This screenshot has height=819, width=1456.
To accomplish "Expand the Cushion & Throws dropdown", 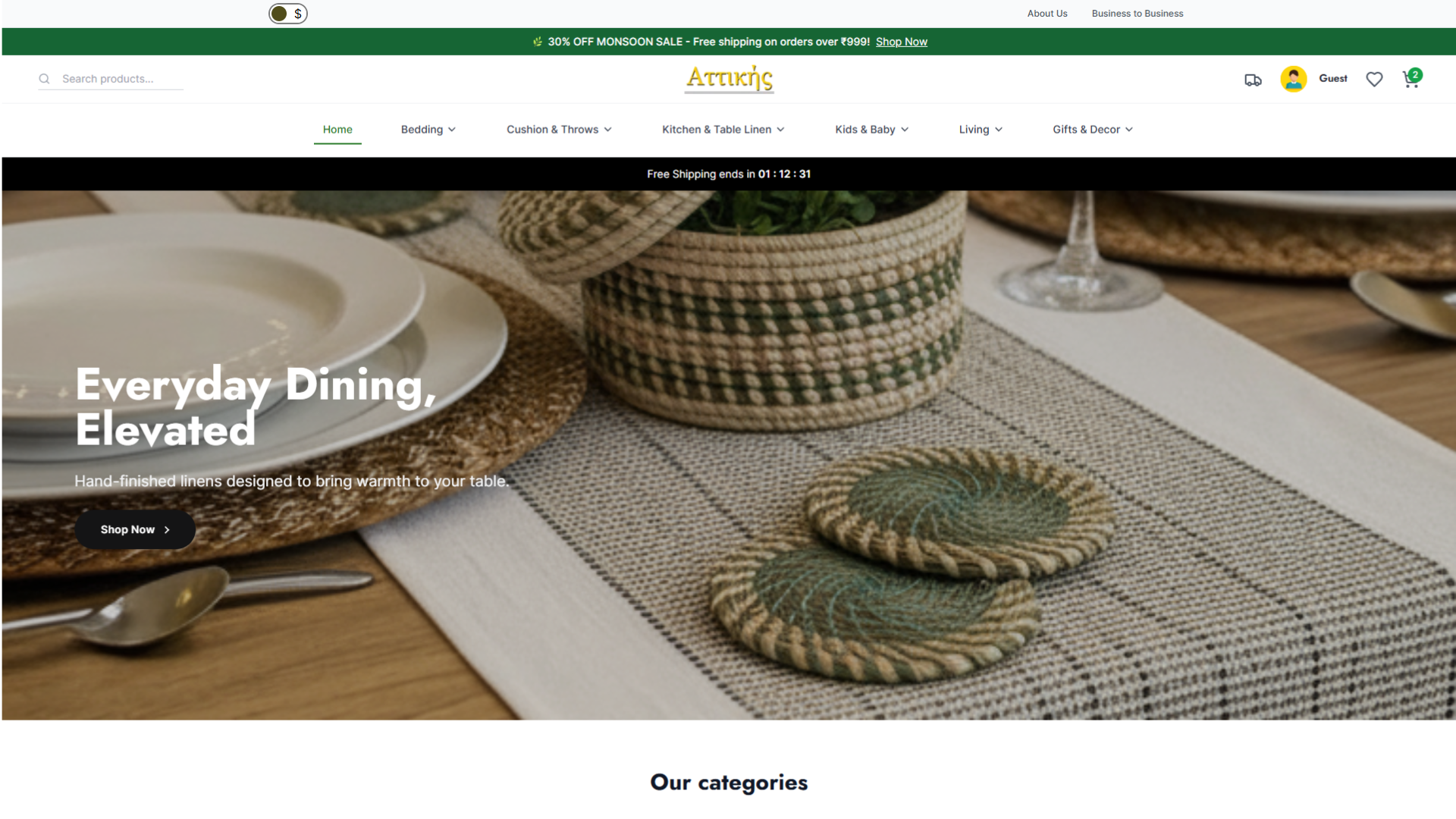I will pyautogui.click(x=559, y=130).
